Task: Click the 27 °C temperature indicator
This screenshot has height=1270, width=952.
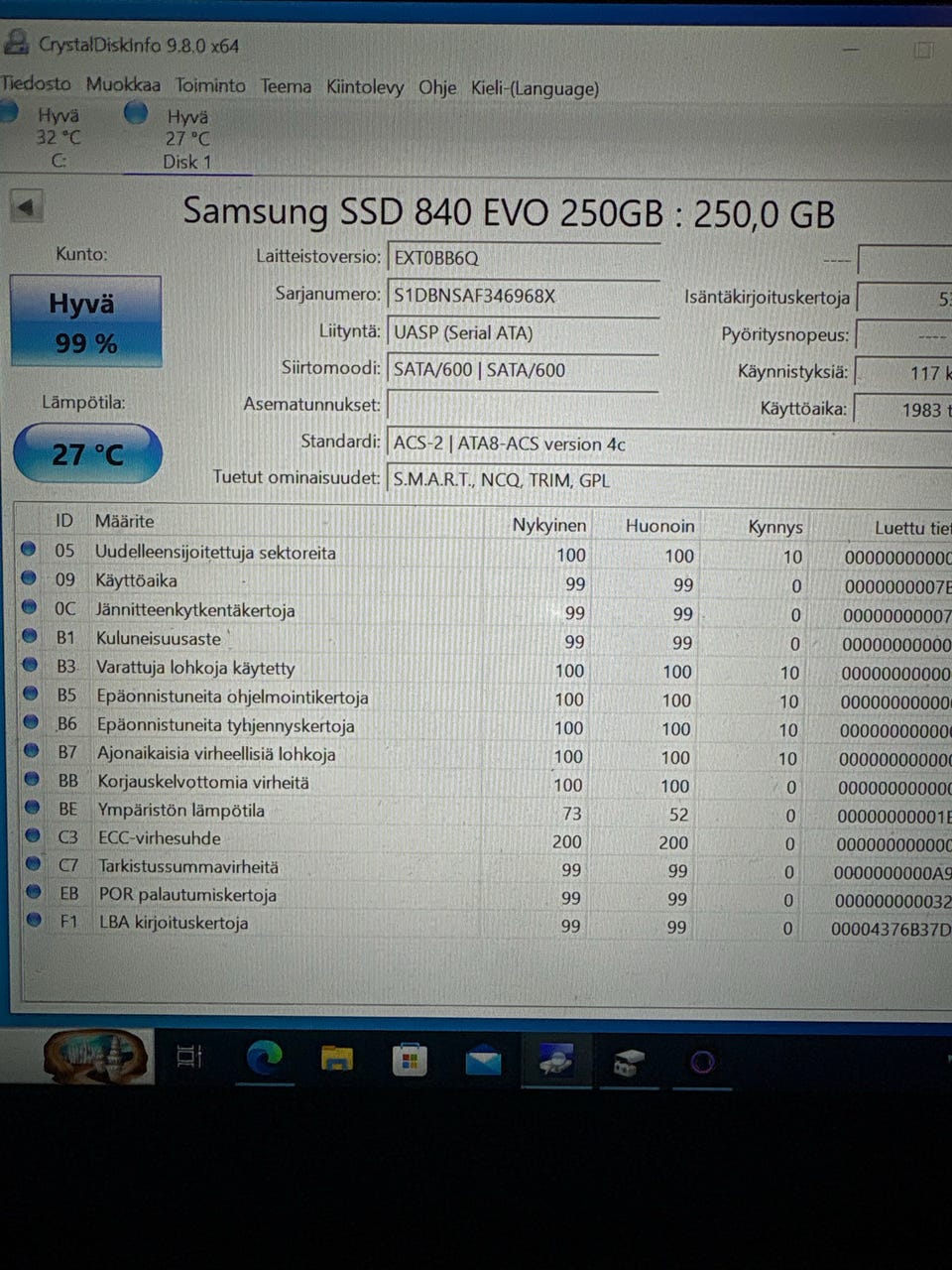Action: coord(87,453)
